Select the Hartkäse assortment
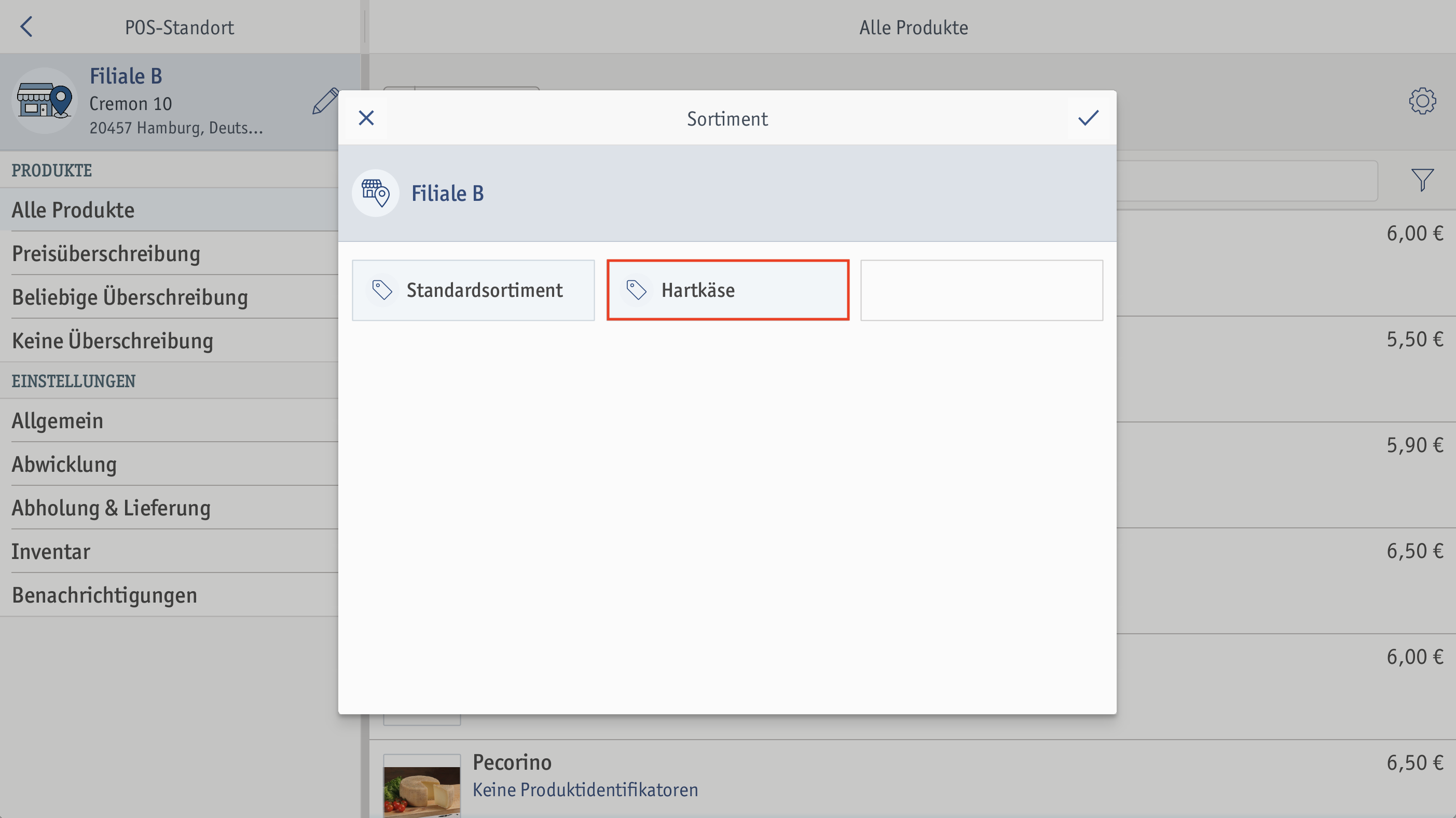Viewport: 1456px width, 818px height. 728,290
